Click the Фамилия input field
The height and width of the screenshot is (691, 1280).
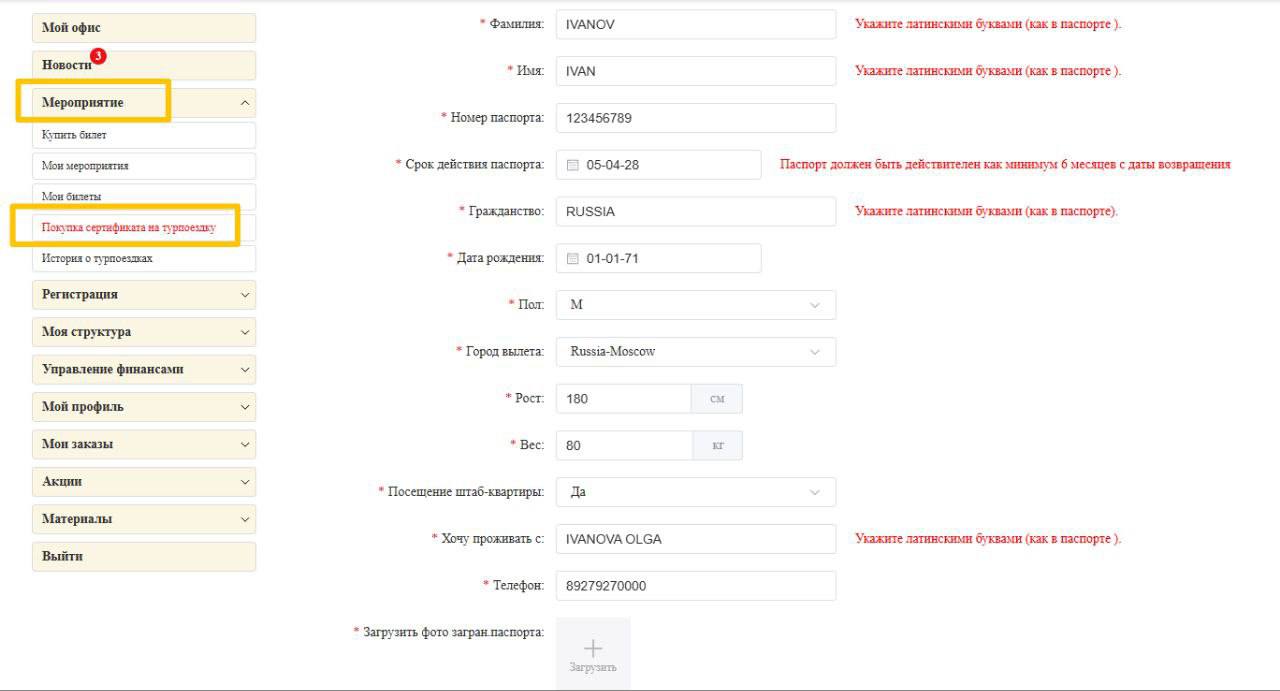coord(695,25)
